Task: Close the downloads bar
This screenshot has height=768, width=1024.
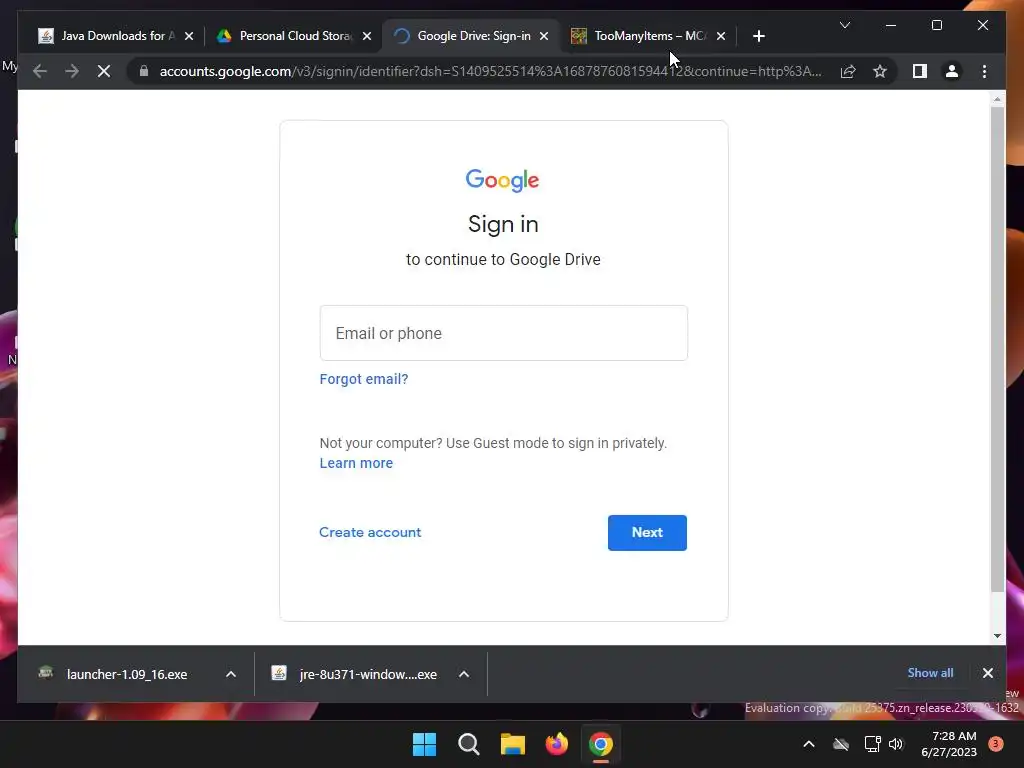Action: [x=988, y=673]
